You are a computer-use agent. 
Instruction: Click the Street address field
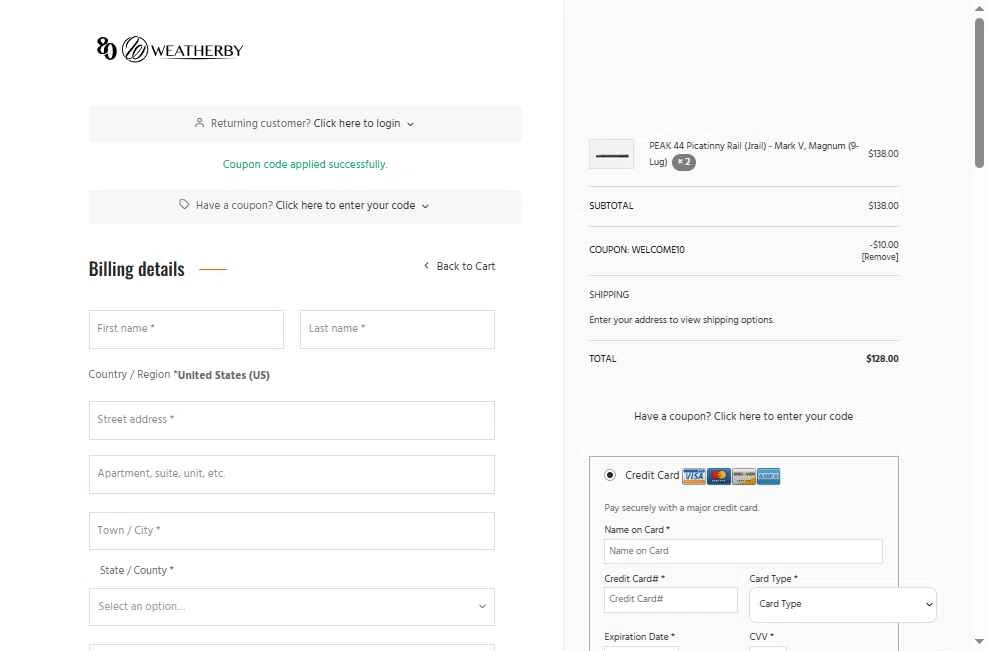point(291,420)
